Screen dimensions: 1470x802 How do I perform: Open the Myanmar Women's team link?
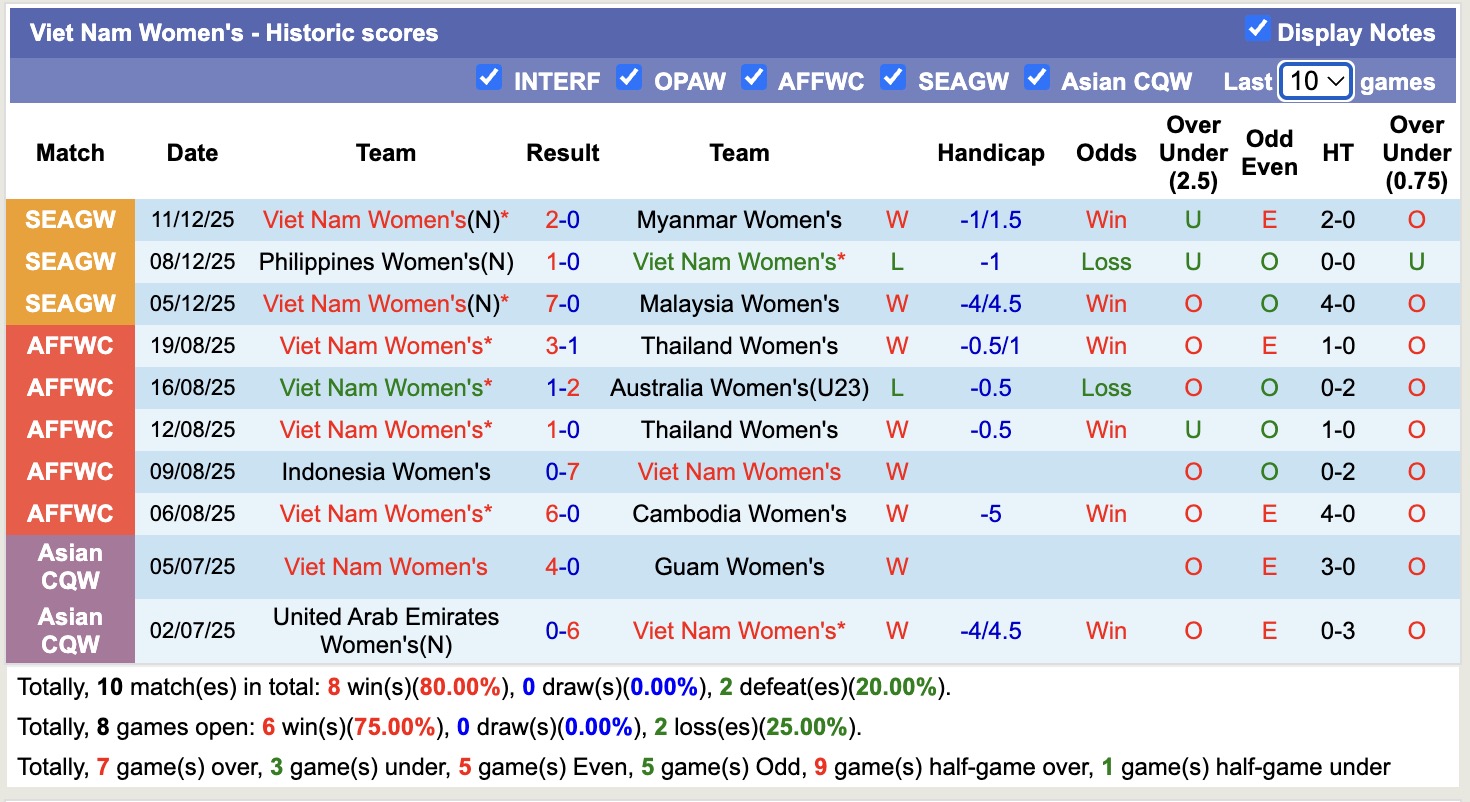click(739, 220)
